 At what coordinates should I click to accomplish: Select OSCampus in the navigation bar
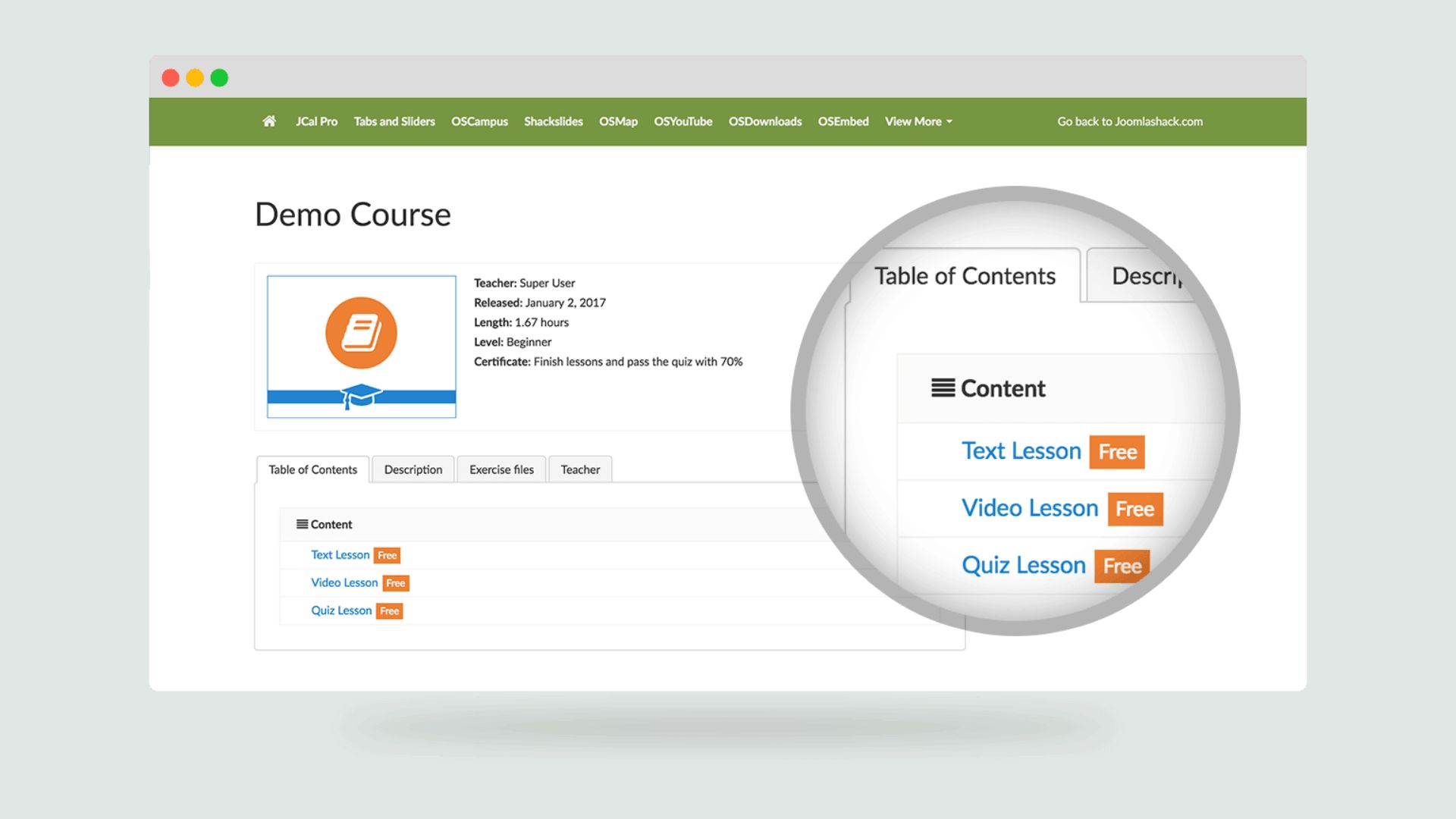click(x=479, y=121)
